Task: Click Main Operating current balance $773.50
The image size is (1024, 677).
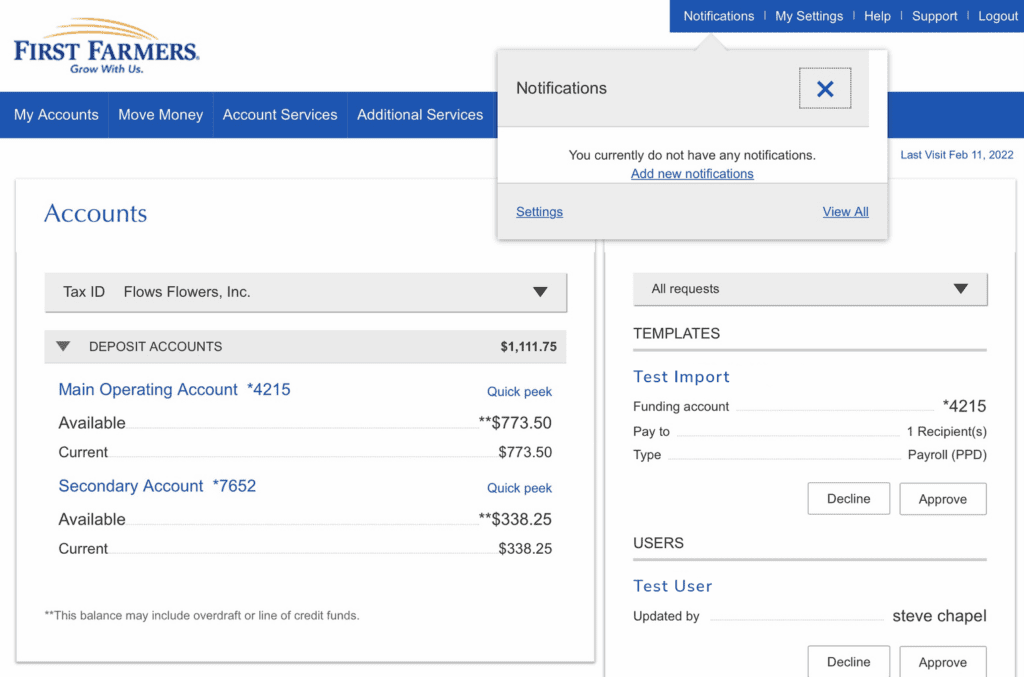Action: [x=525, y=452]
